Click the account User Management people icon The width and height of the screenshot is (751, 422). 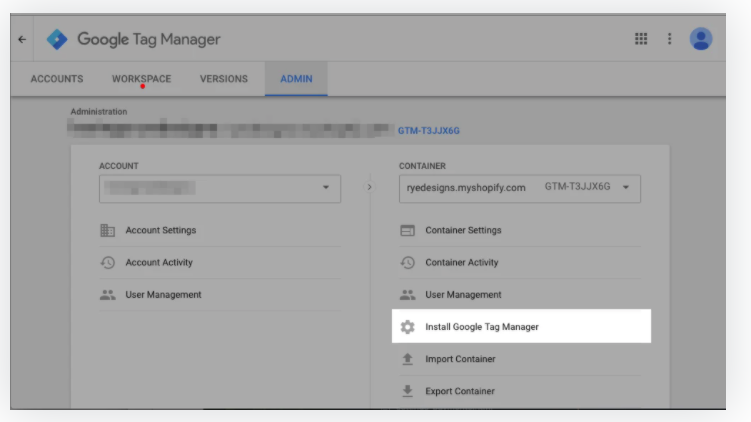107,295
